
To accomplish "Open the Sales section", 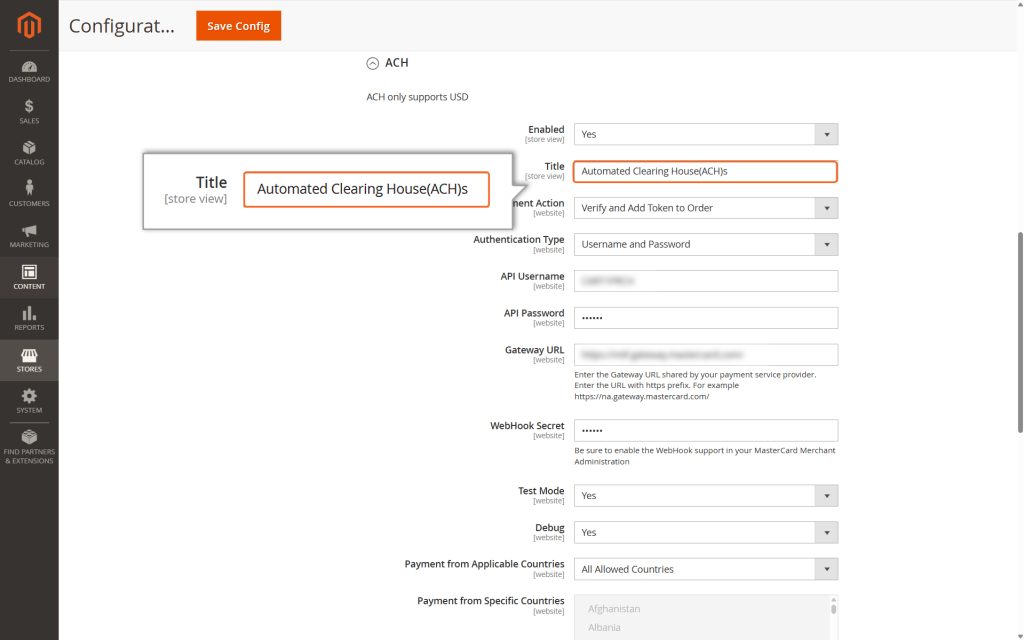I will click(x=28, y=110).
